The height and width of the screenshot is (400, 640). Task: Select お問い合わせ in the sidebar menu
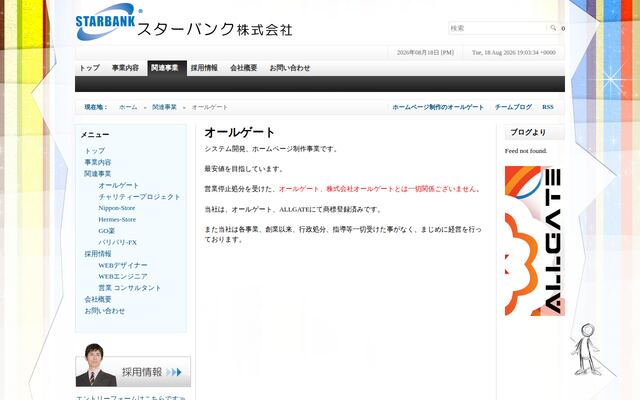tap(104, 311)
